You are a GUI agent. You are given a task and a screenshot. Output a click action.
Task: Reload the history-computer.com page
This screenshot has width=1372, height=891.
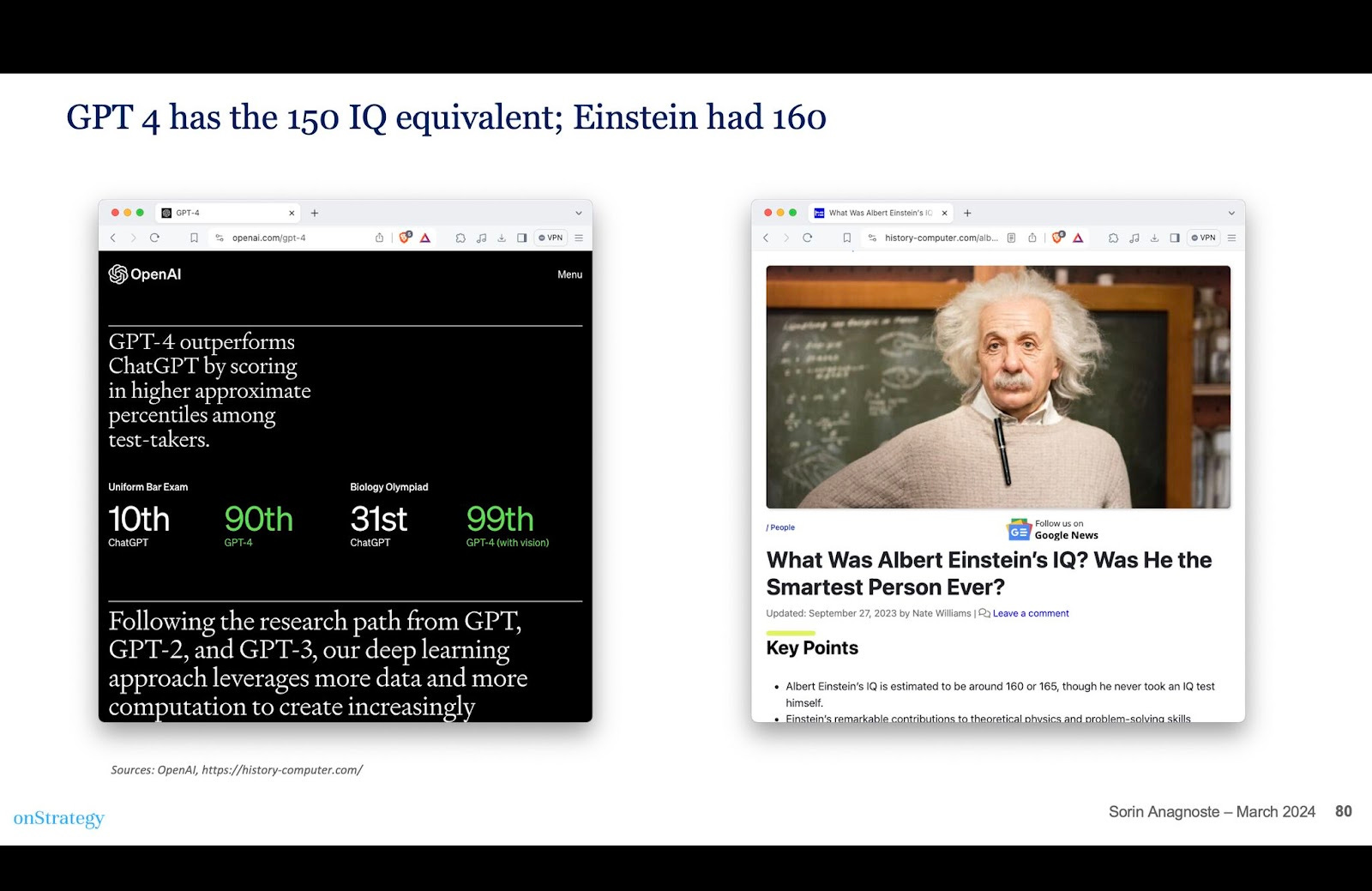pyautogui.click(x=807, y=238)
